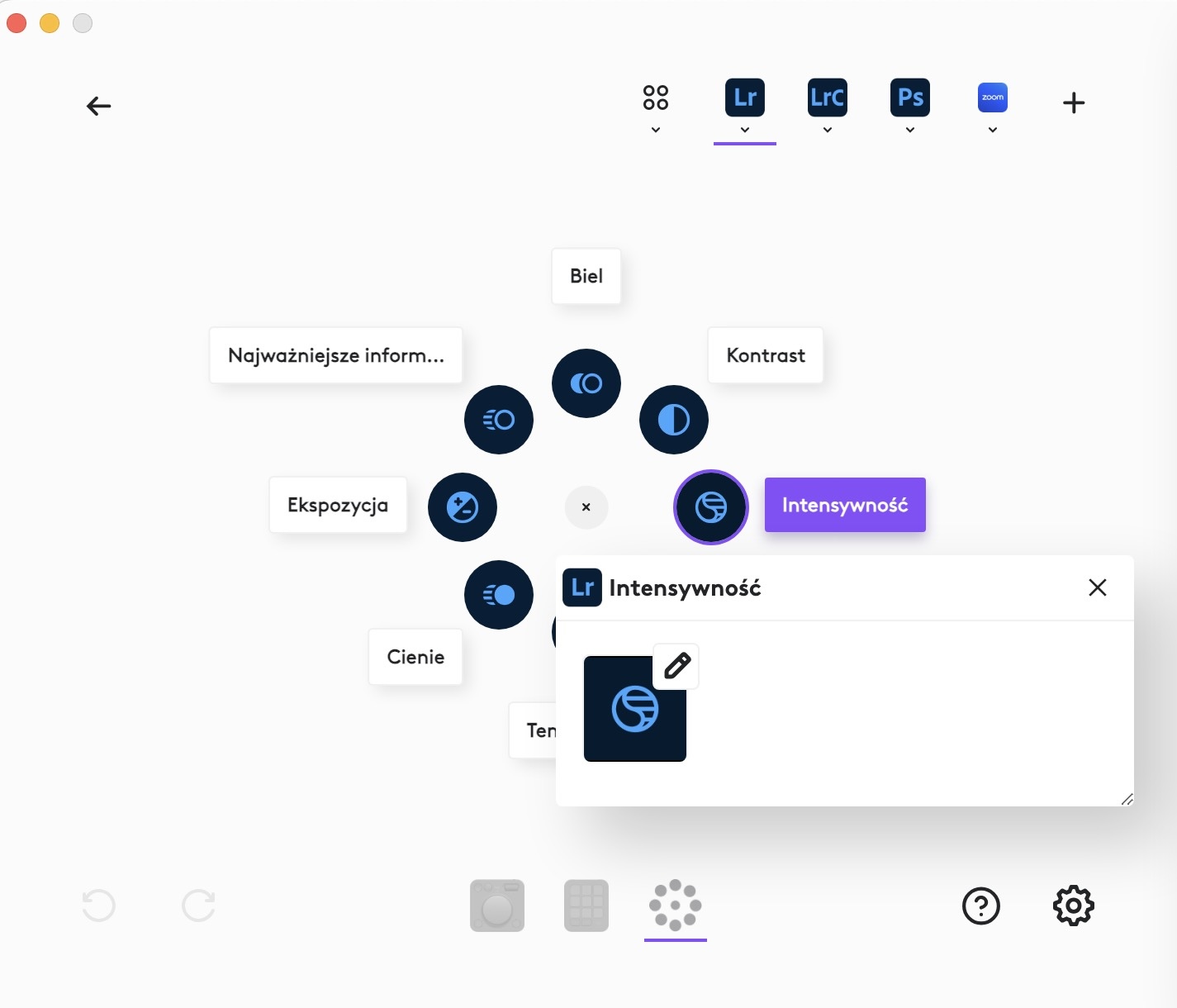The width and height of the screenshot is (1177, 1008).
Task: Select the Kontrast half-circle icon
Action: (674, 420)
